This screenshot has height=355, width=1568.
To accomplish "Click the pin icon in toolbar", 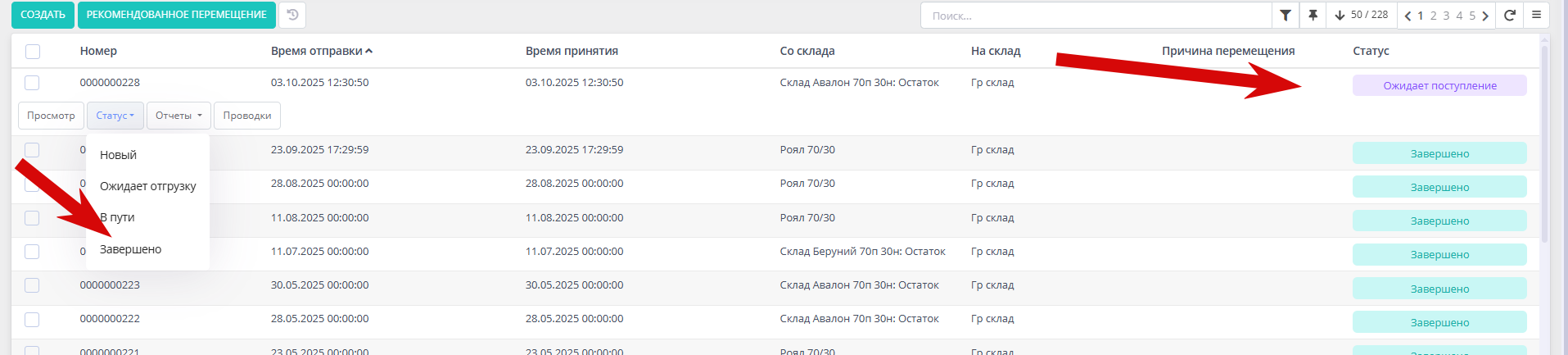I will tap(1313, 15).
